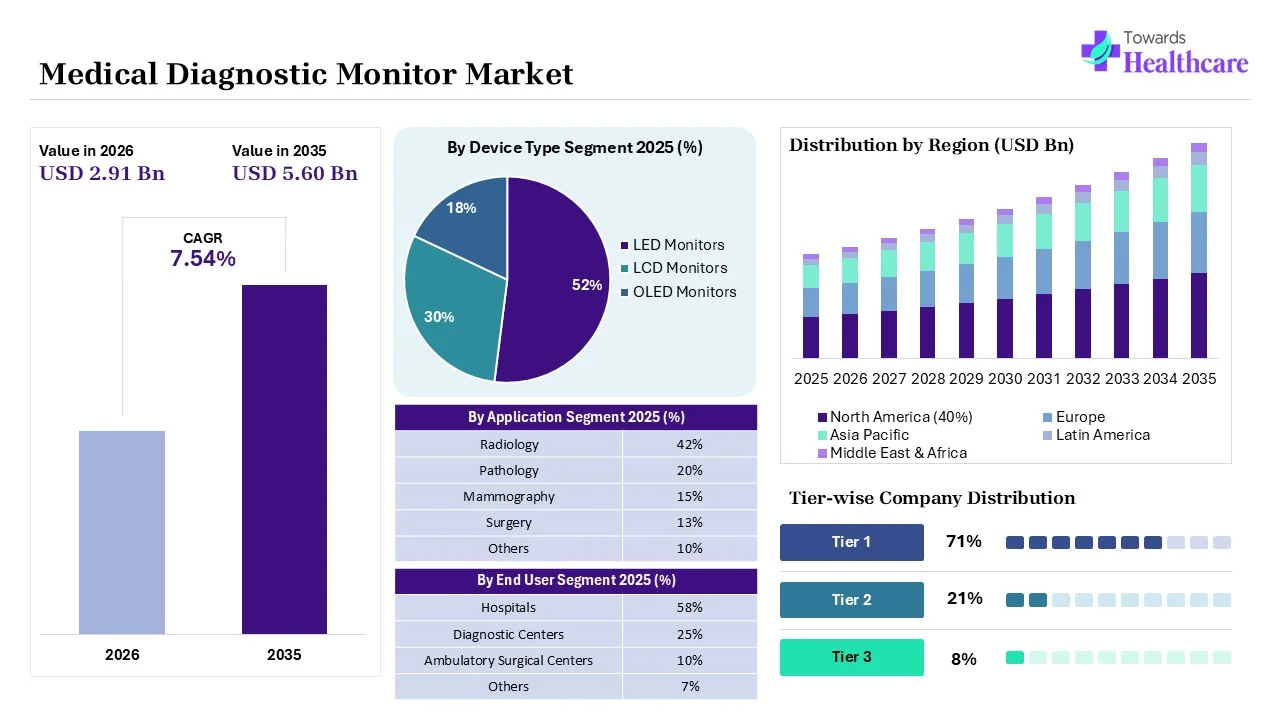Image resolution: width=1280 pixels, height=720 pixels.
Task: Click the By End User Segment 2025 header
Action: pos(576,580)
